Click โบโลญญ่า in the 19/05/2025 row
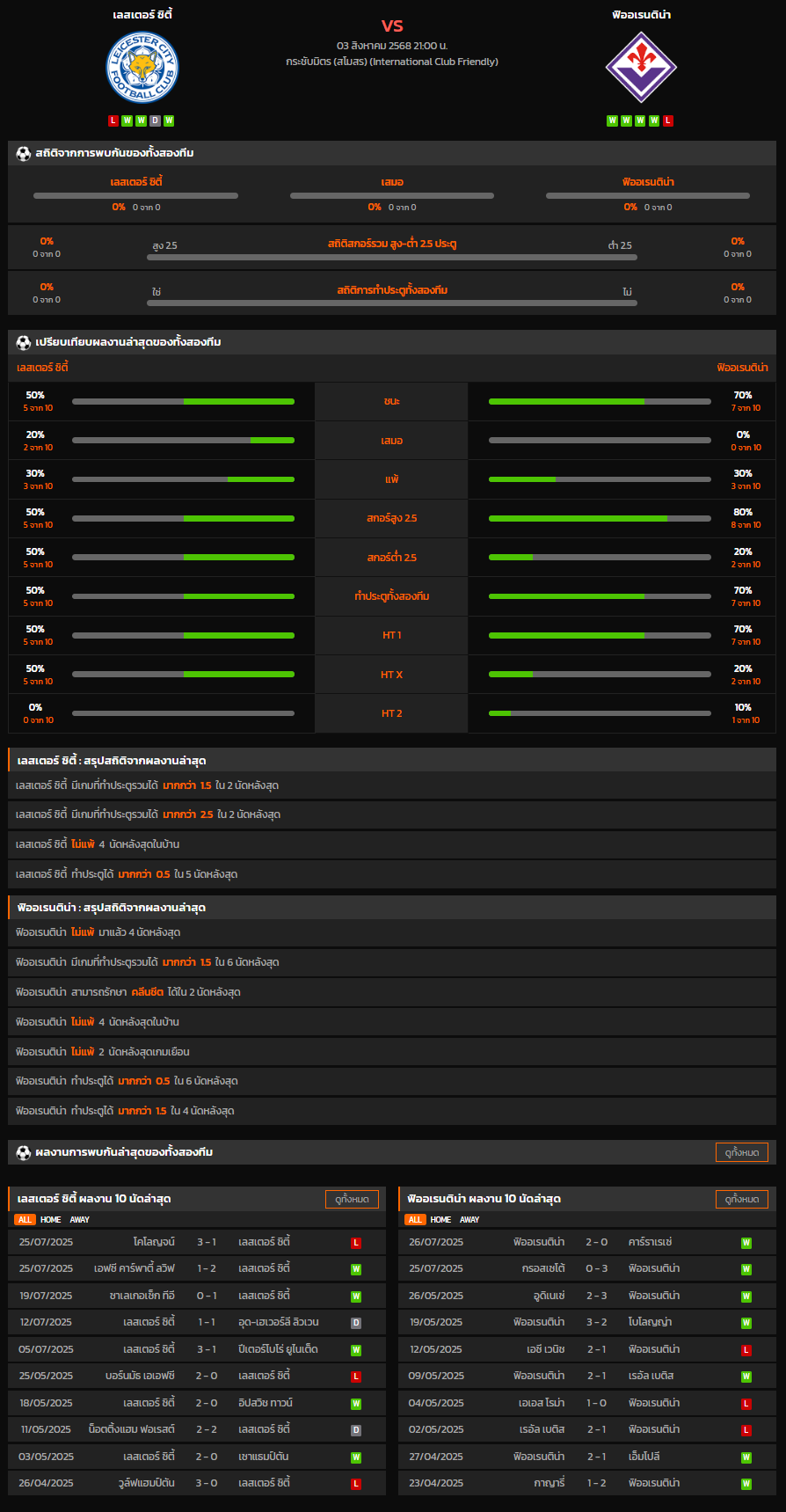 point(651,1323)
